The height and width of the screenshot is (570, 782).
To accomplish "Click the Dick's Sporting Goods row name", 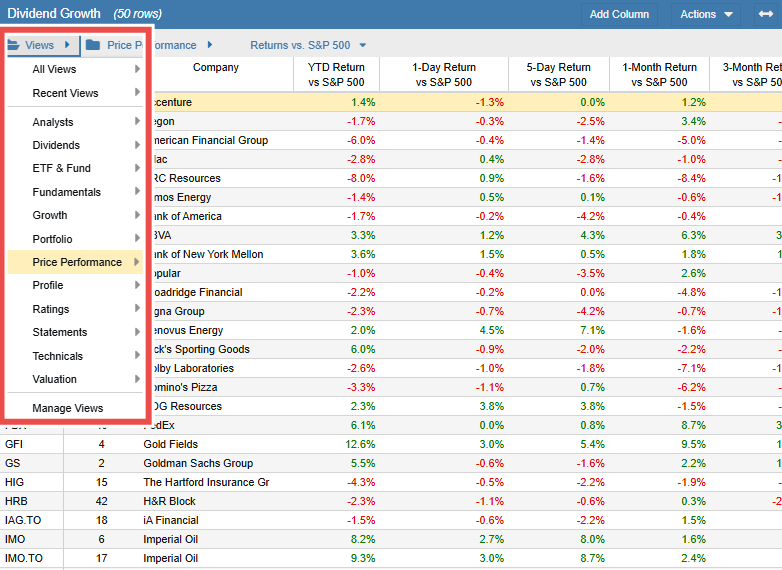I will [x=201, y=349].
